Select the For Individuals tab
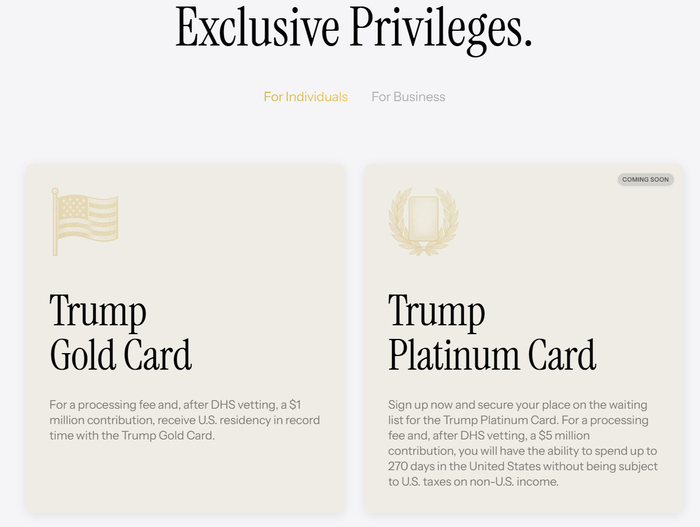Image resolution: width=700 pixels, height=527 pixels. 305,97
